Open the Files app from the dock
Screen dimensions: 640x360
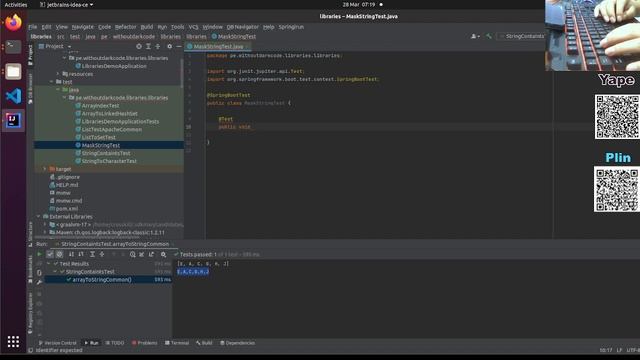pyautogui.click(x=13, y=71)
